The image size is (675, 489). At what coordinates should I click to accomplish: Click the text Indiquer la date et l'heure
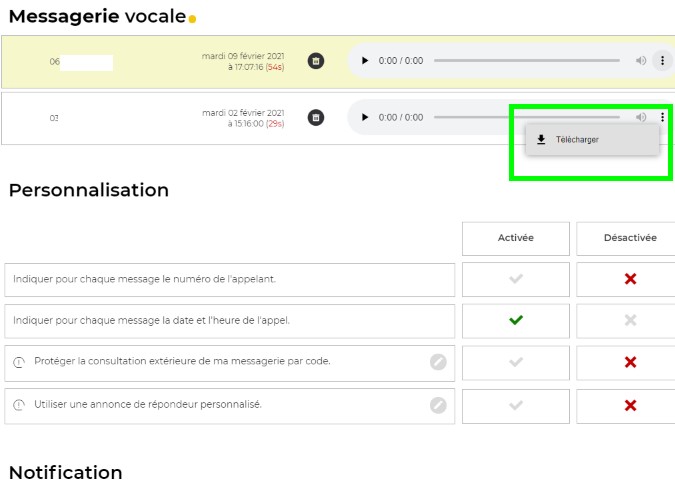click(151, 320)
